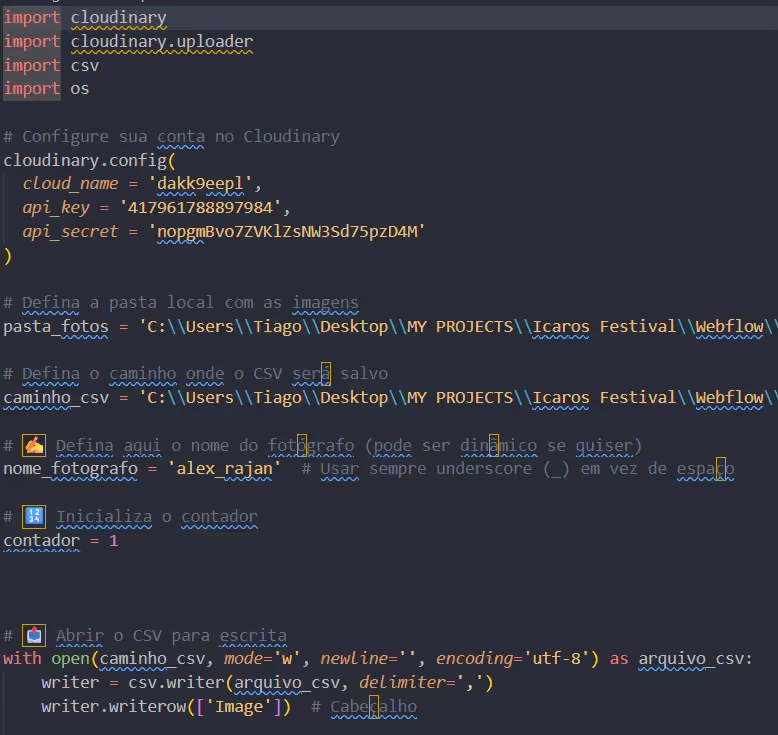Click the 'contador' variable assignment
Image resolution: width=778 pixels, height=735 pixels.
(x=42, y=540)
